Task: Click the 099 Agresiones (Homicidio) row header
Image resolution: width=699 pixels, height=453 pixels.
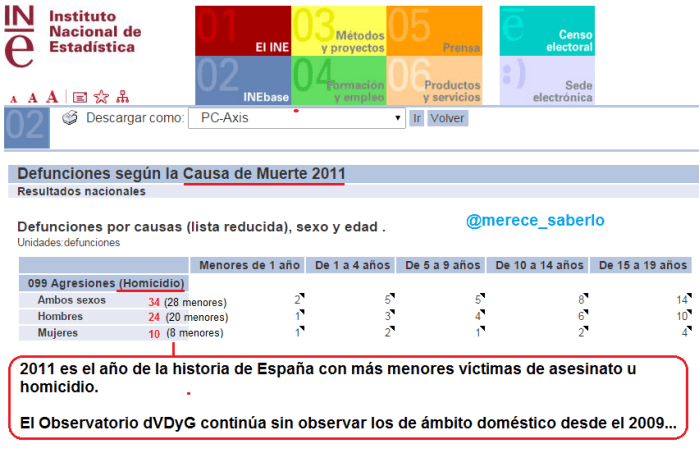Action: (x=104, y=283)
